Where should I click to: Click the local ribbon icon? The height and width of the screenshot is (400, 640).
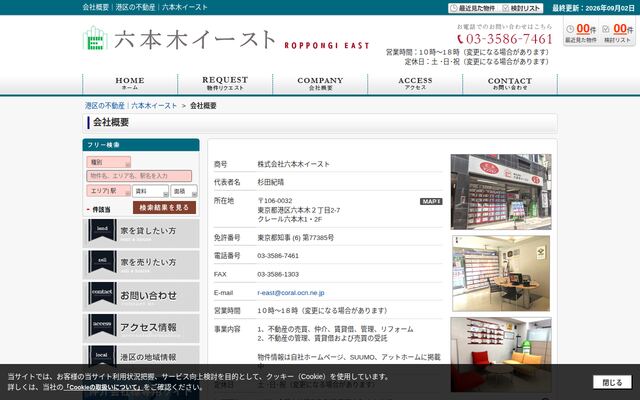tap(102, 355)
